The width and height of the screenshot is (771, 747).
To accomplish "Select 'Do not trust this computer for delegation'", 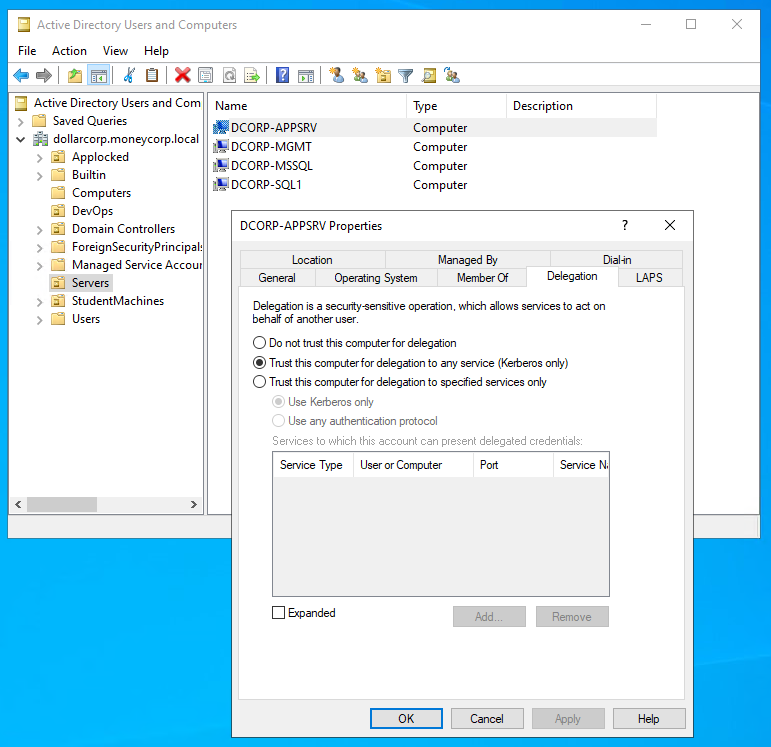I will coord(260,343).
